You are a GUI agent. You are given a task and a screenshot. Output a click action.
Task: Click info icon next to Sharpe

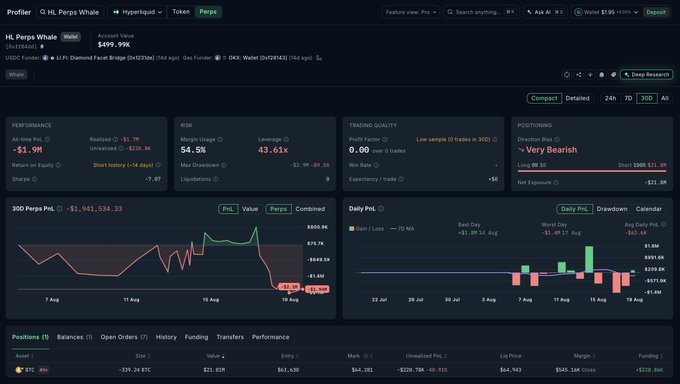[34, 179]
